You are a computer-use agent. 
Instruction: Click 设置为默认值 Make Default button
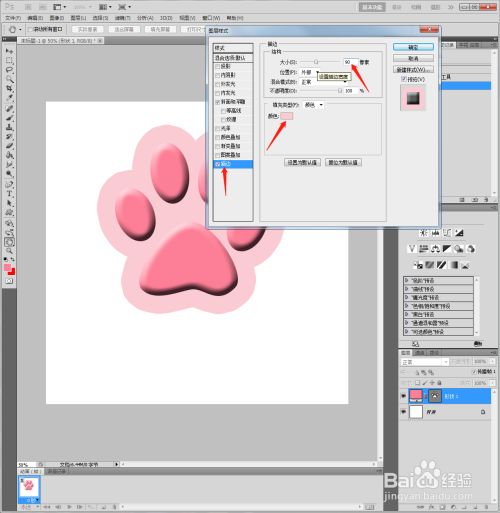pos(302,162)
